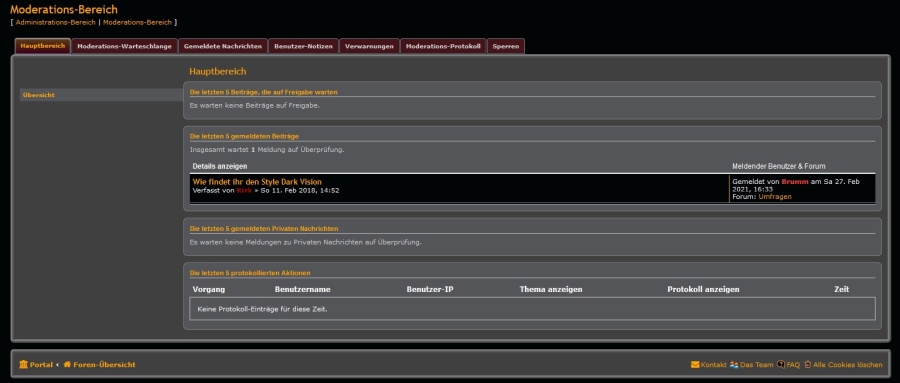
Task: Click the Portal building icon
Action: tap(24, 365)
